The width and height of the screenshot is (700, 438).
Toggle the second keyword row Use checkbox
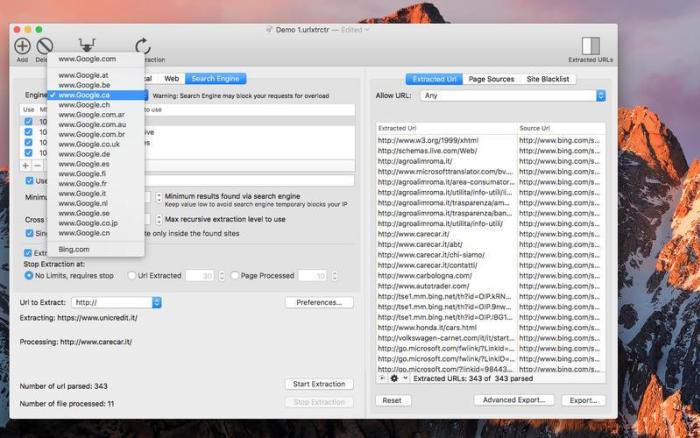click(x=29, y=132)
